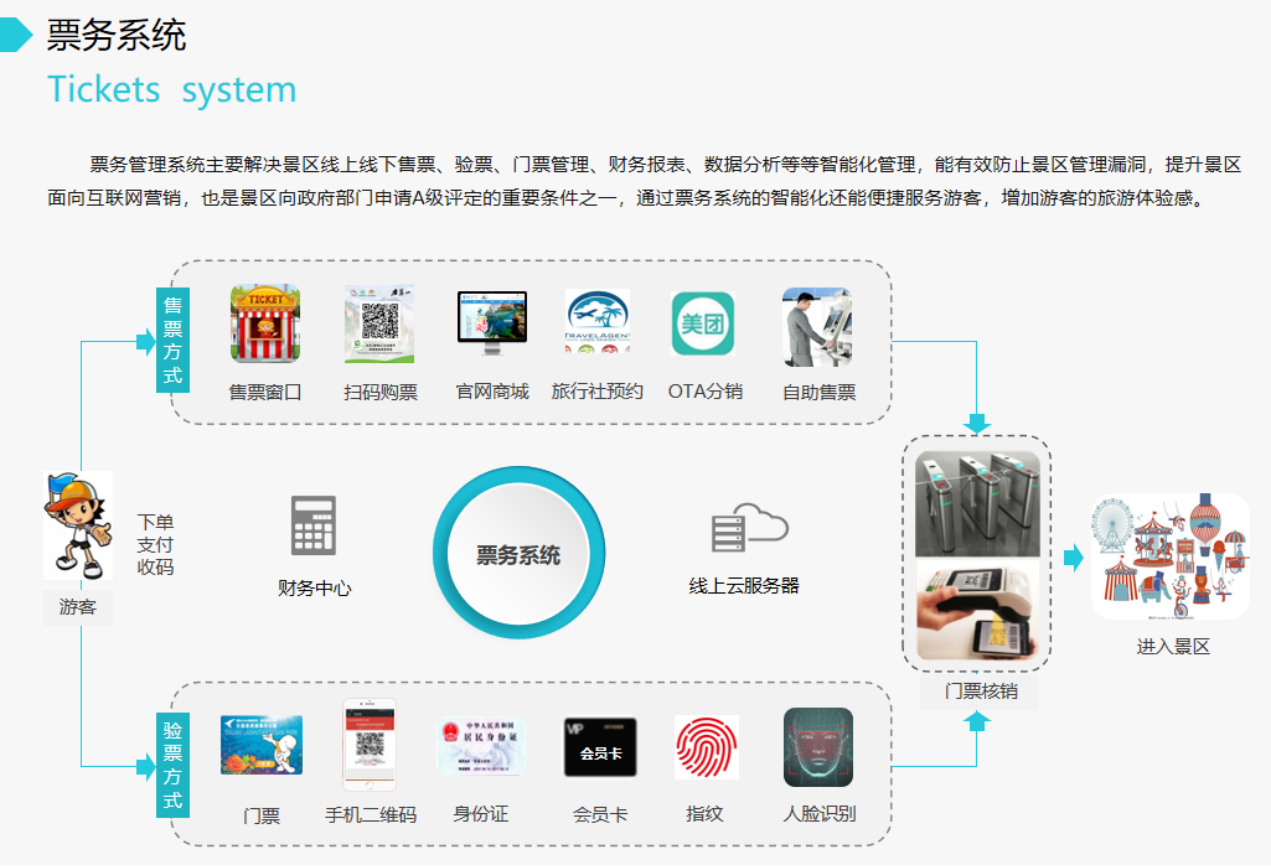Click the central 票务系统 circle button
1271x866 pixels.
tap(518, 554)
